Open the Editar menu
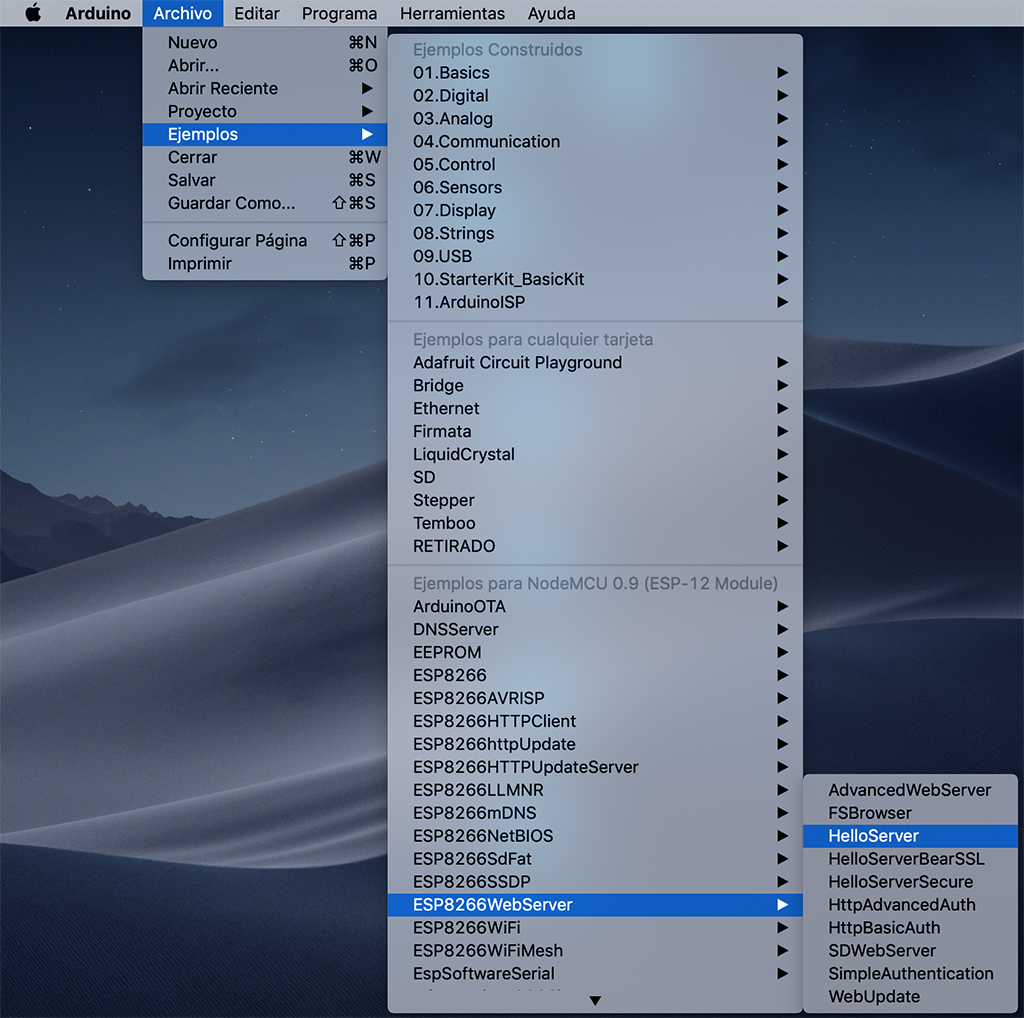1024x1018 pixels. pos(257,13)
